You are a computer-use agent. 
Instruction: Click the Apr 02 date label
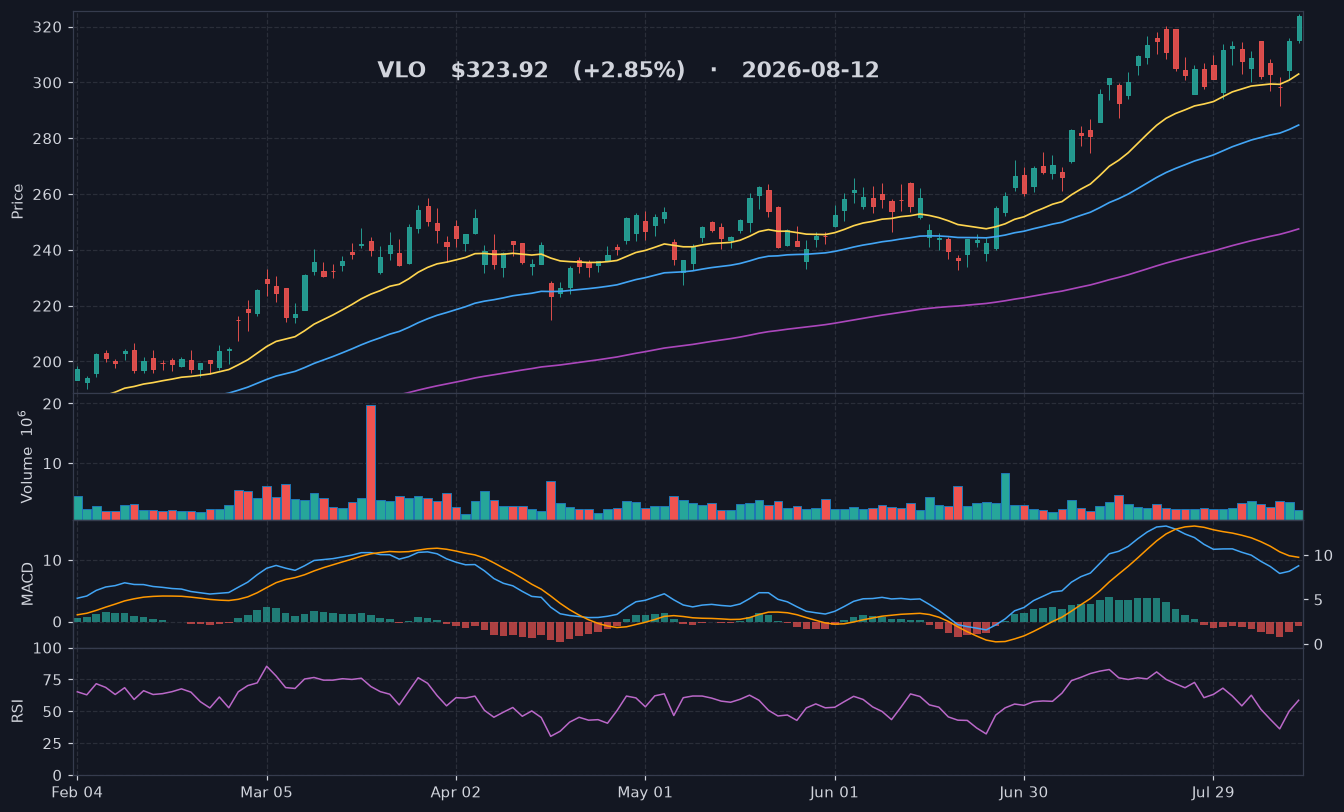(456, 792)
